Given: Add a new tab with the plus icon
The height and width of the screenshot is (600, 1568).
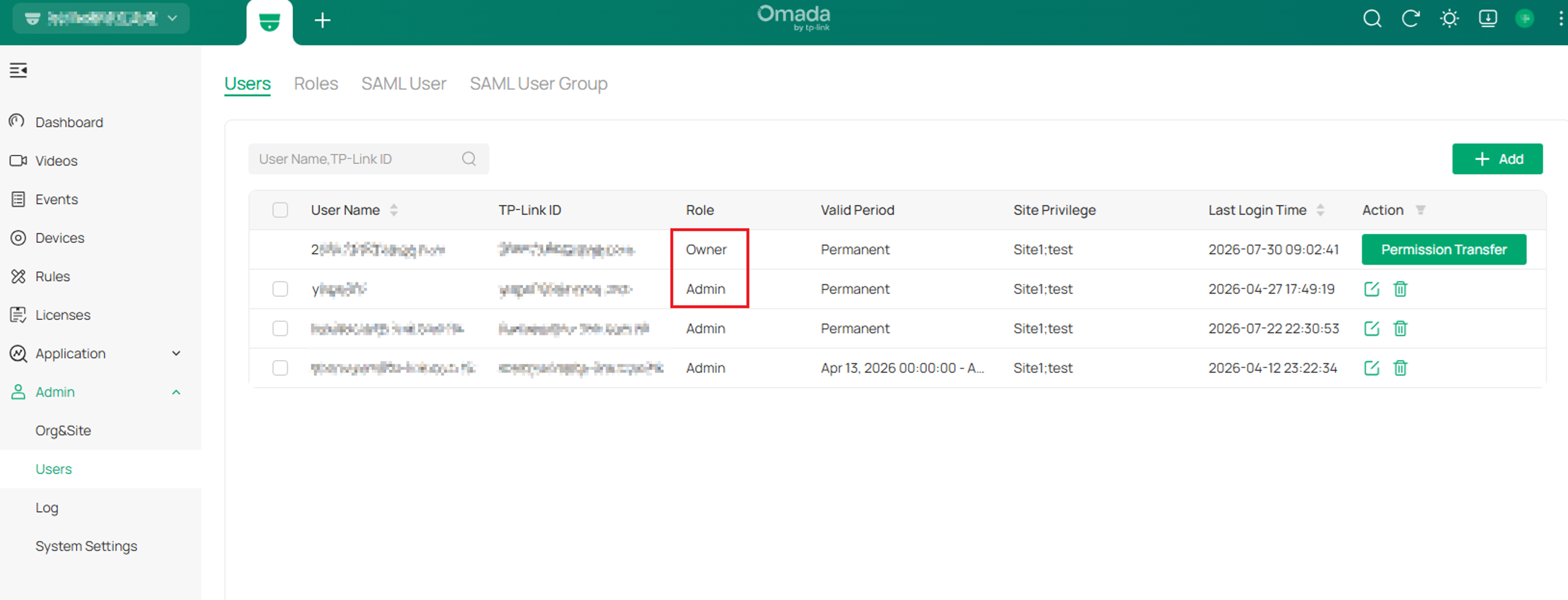Looking at the screenshot, I should tap(322, 20).
